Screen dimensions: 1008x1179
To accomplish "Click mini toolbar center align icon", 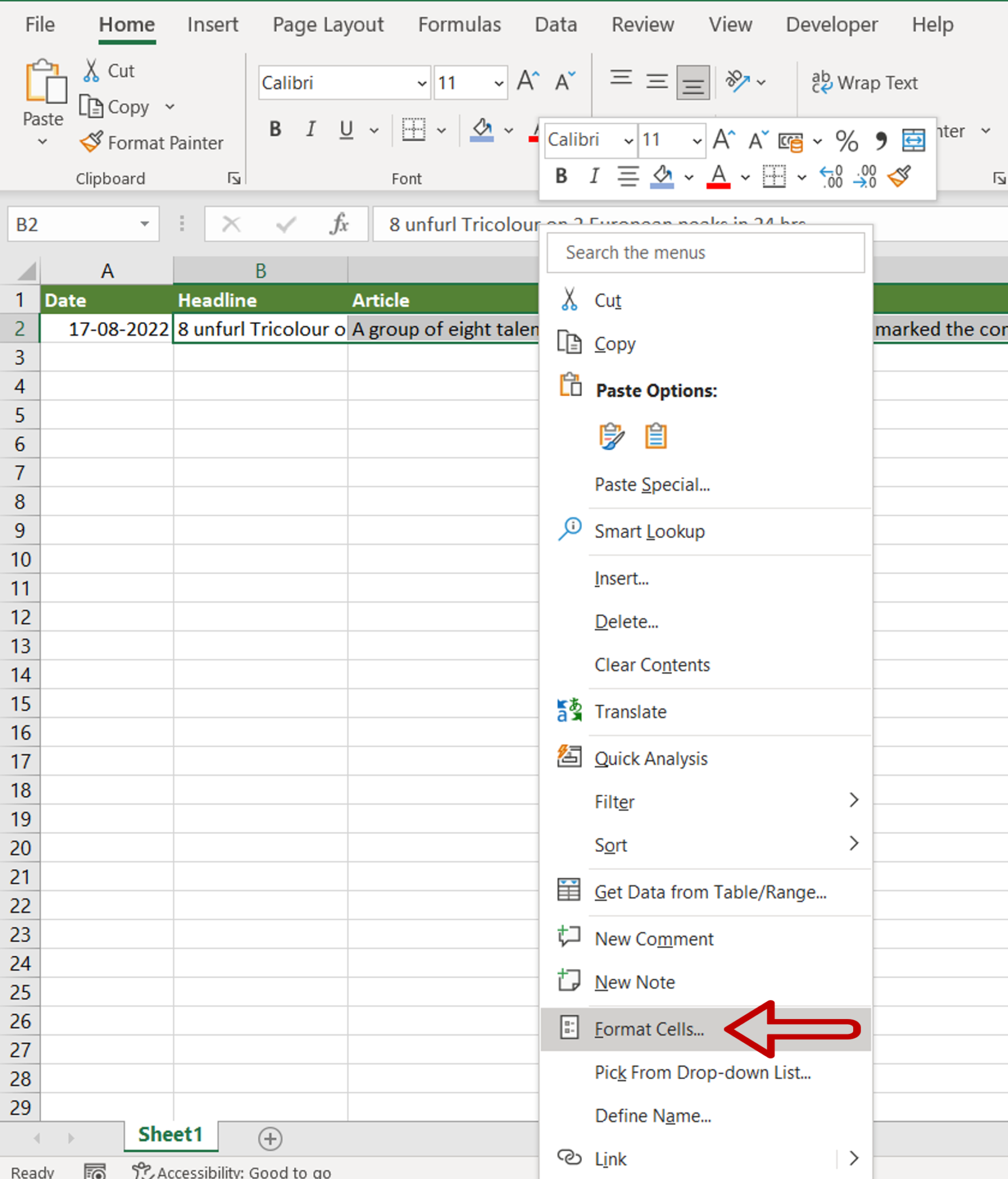I will [x=627, y=176].
